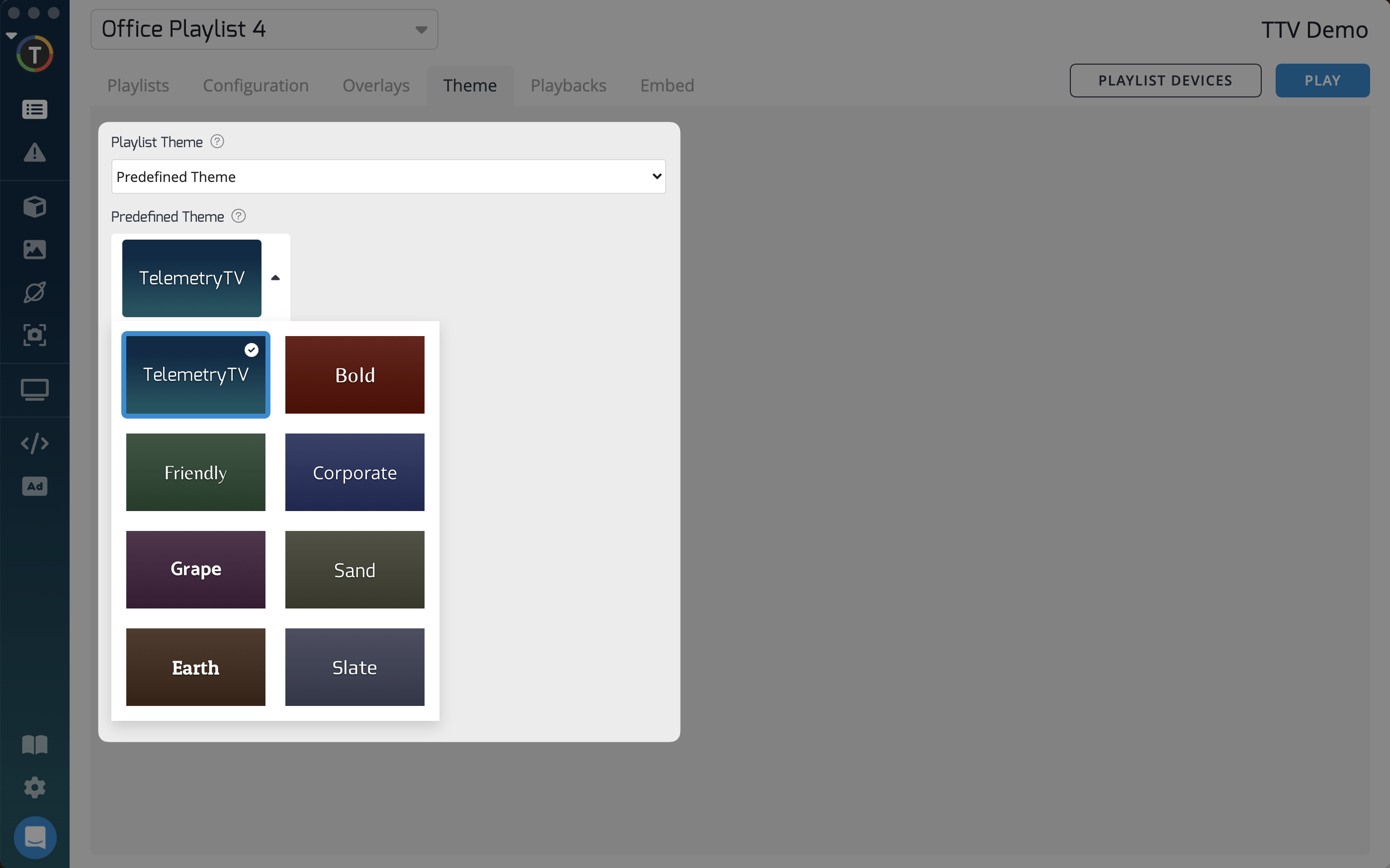Pick the Corporate theme option
The image size is (1390, 868).
[x=354, y=472]
